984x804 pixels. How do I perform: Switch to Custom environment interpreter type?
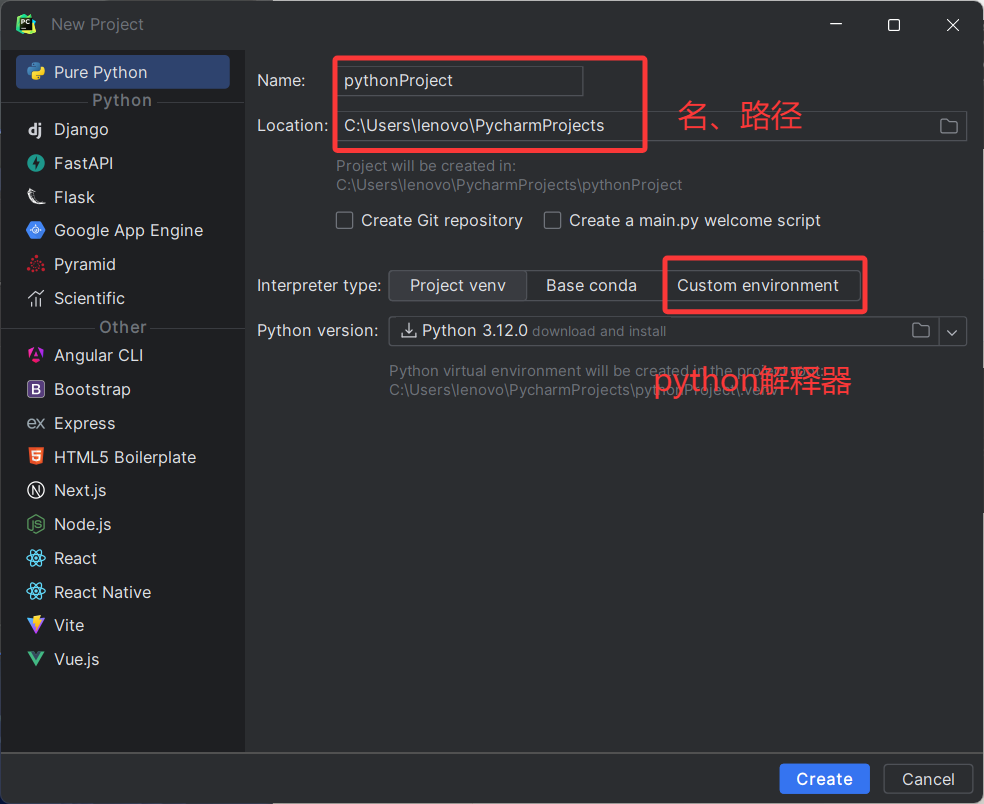pyautogui.click(x=757, y=286)
